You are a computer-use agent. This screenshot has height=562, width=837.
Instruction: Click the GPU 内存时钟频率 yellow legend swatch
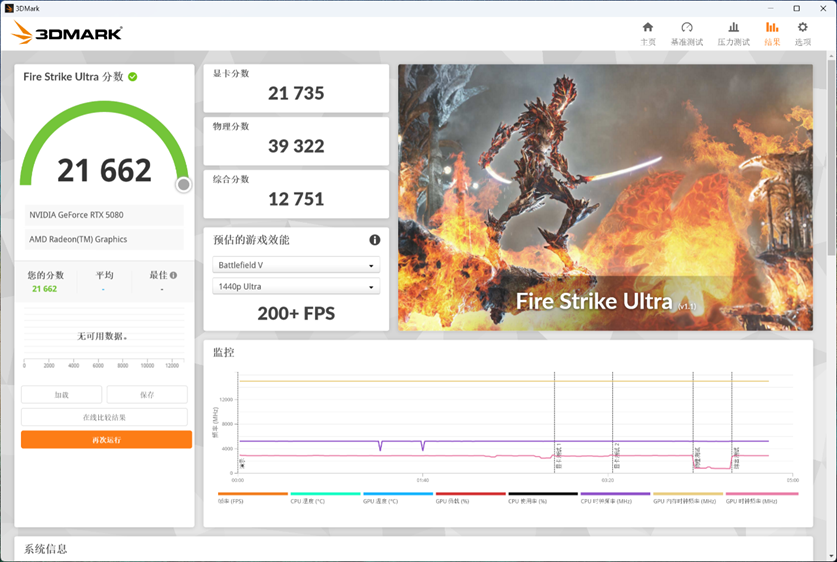tap(686, 494)
